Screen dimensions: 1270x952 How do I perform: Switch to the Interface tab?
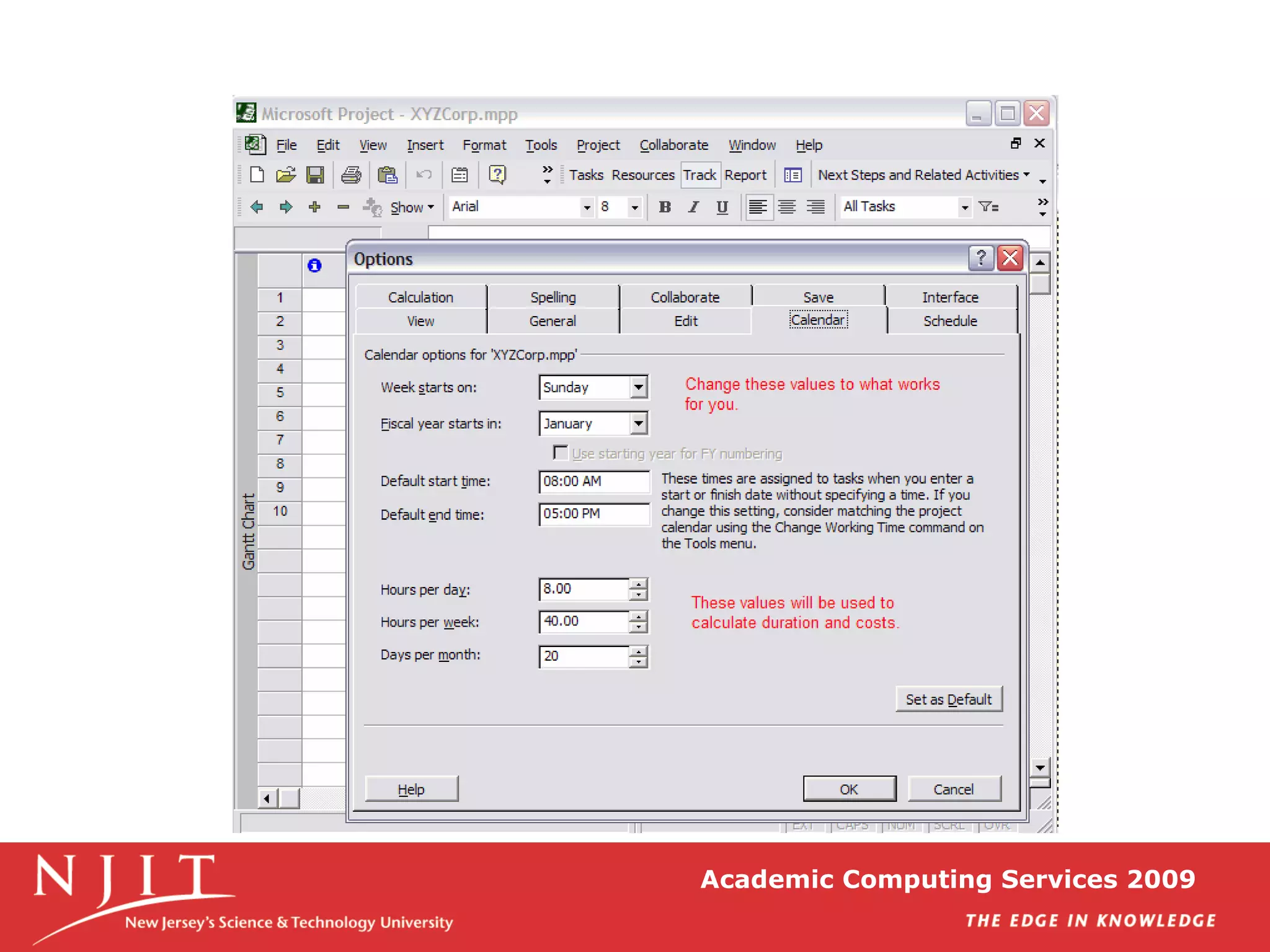(951, 297)
